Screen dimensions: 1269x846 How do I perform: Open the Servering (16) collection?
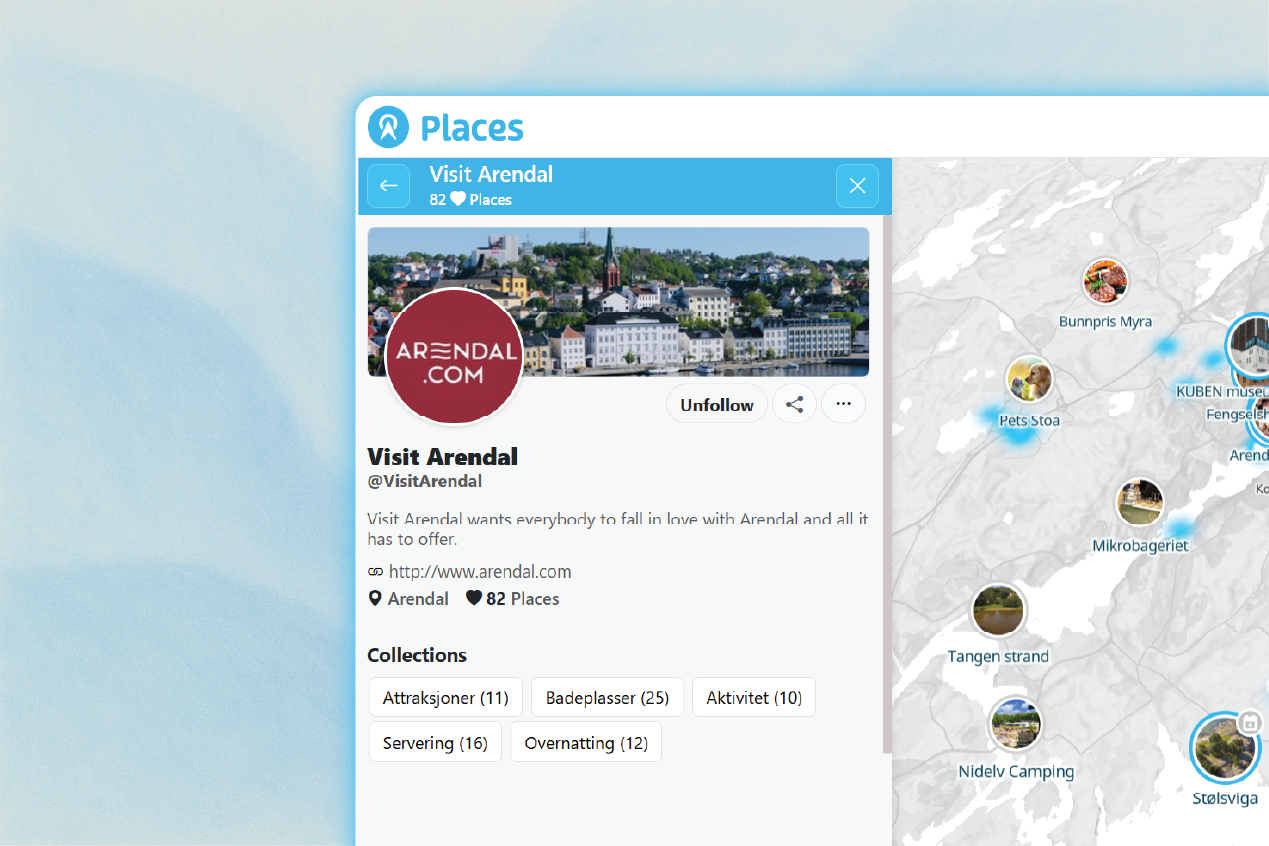coord(435,743)
